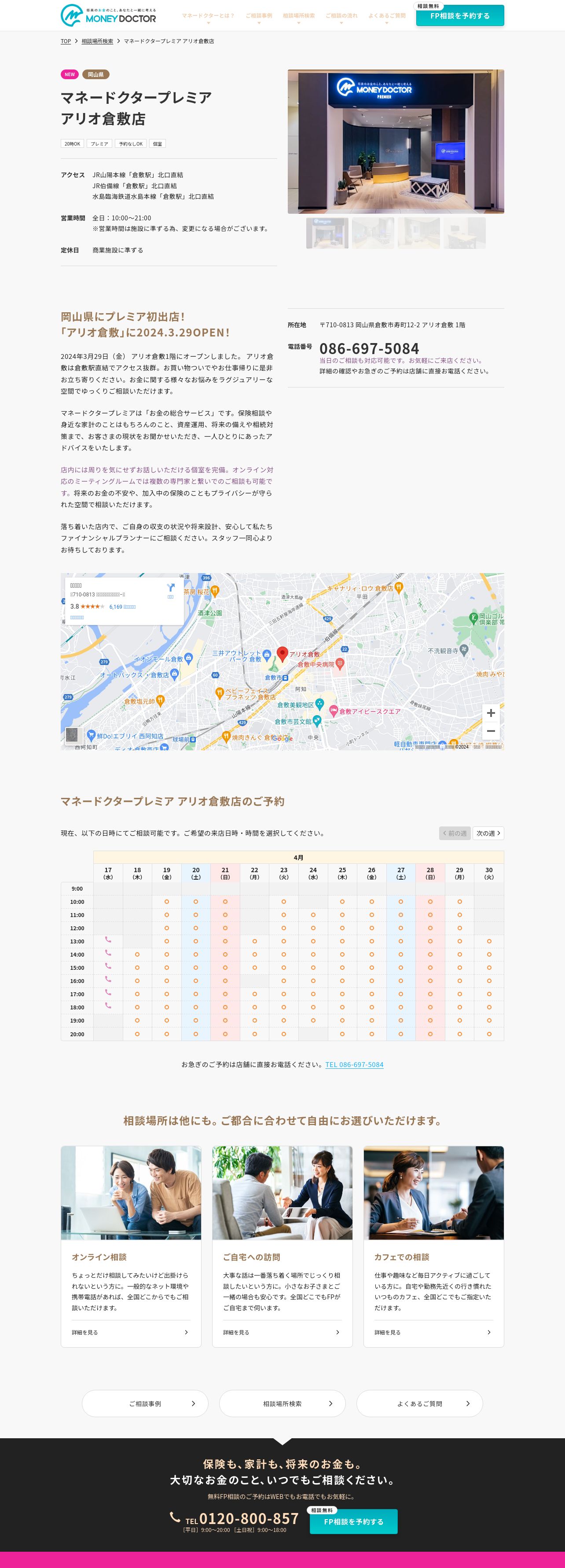Open the マネードクターとは？ navigation menu
Viewport: 565px width, 1568px height.
208,16
